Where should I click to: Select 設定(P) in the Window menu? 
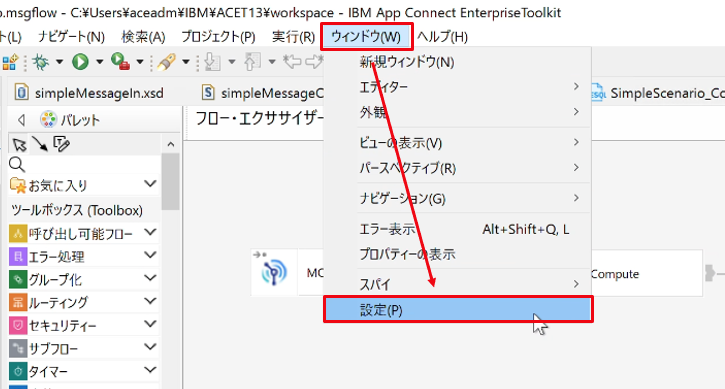[x=458, y=309]
